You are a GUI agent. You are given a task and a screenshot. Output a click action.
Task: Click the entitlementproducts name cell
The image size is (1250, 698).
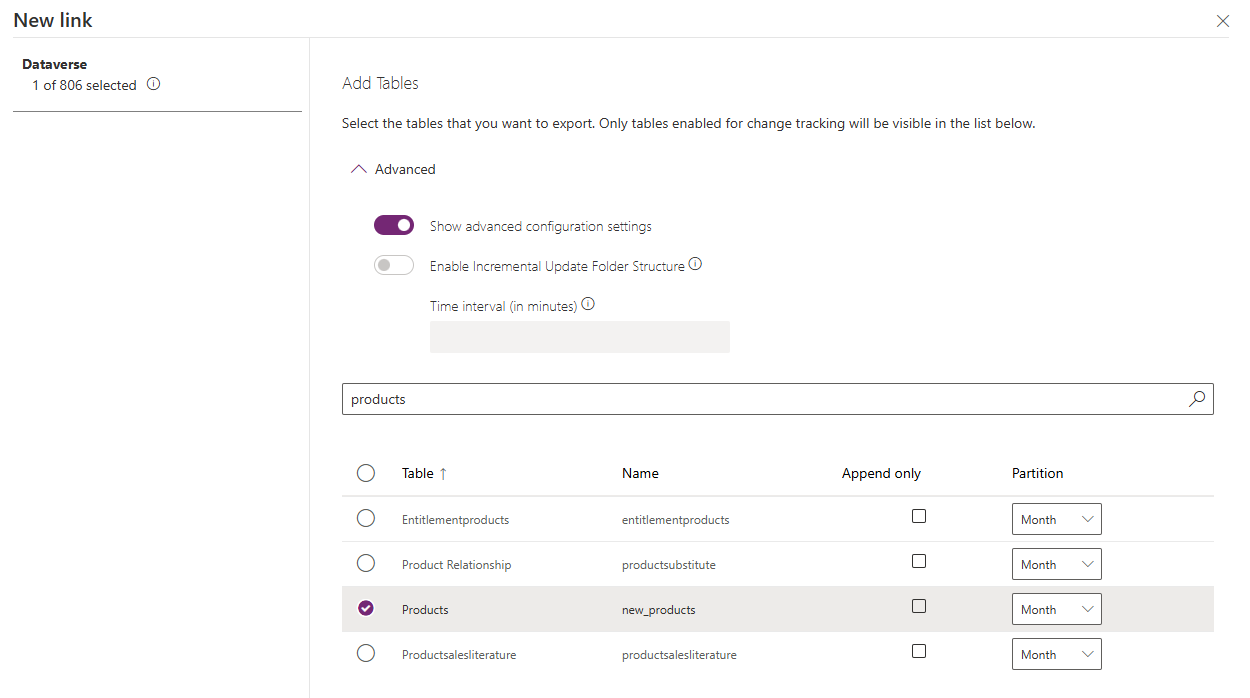(675, 520)
